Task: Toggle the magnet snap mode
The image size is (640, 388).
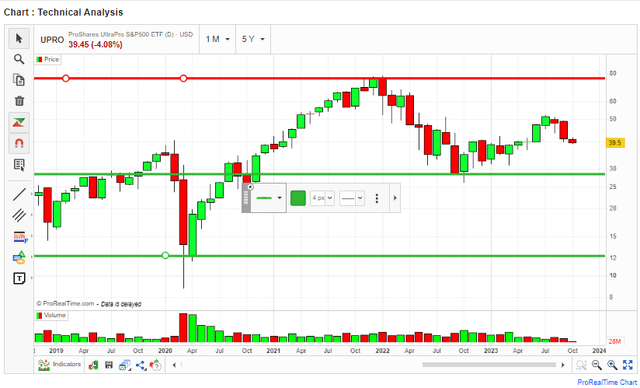Action: [x=19, y=143]
